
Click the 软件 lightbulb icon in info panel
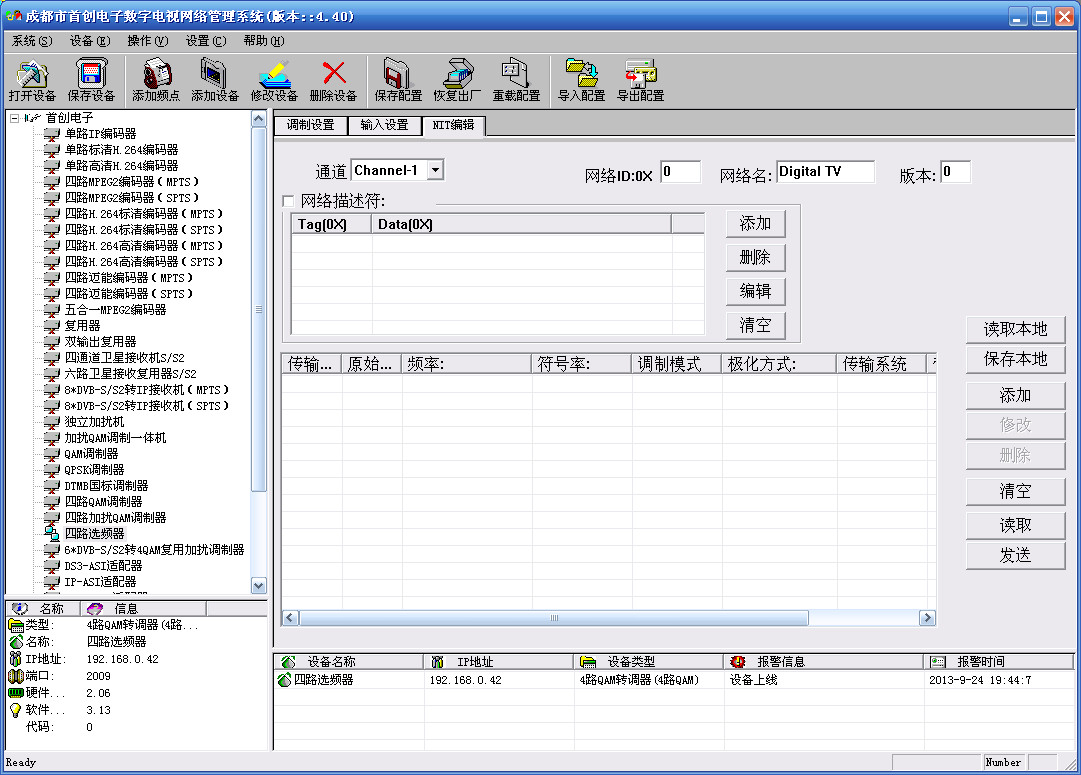coord(15,710)
